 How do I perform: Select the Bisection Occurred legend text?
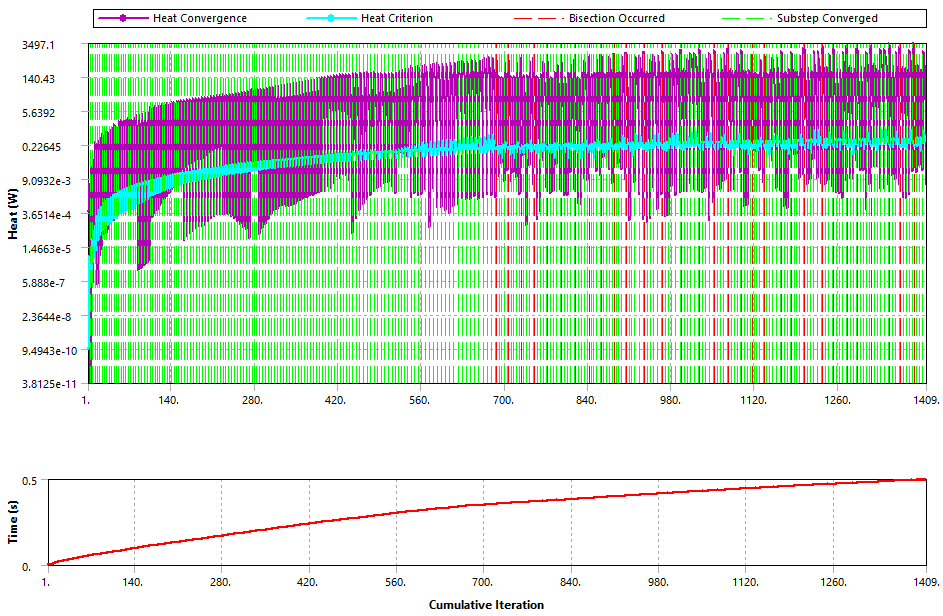click(x=616, y=18)
